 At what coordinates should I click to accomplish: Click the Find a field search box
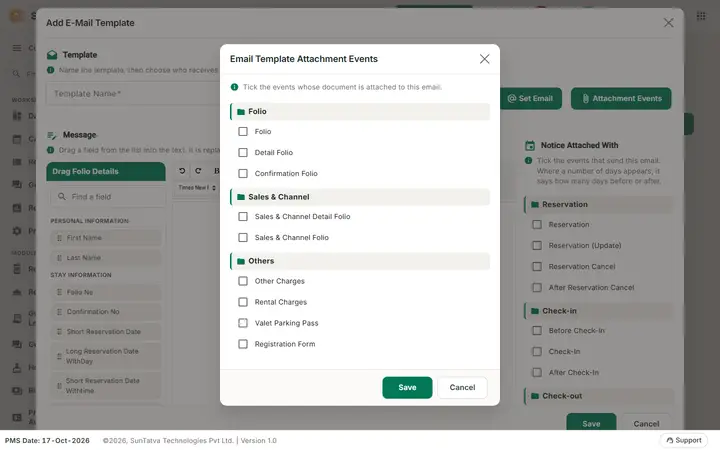pos(107,197)
